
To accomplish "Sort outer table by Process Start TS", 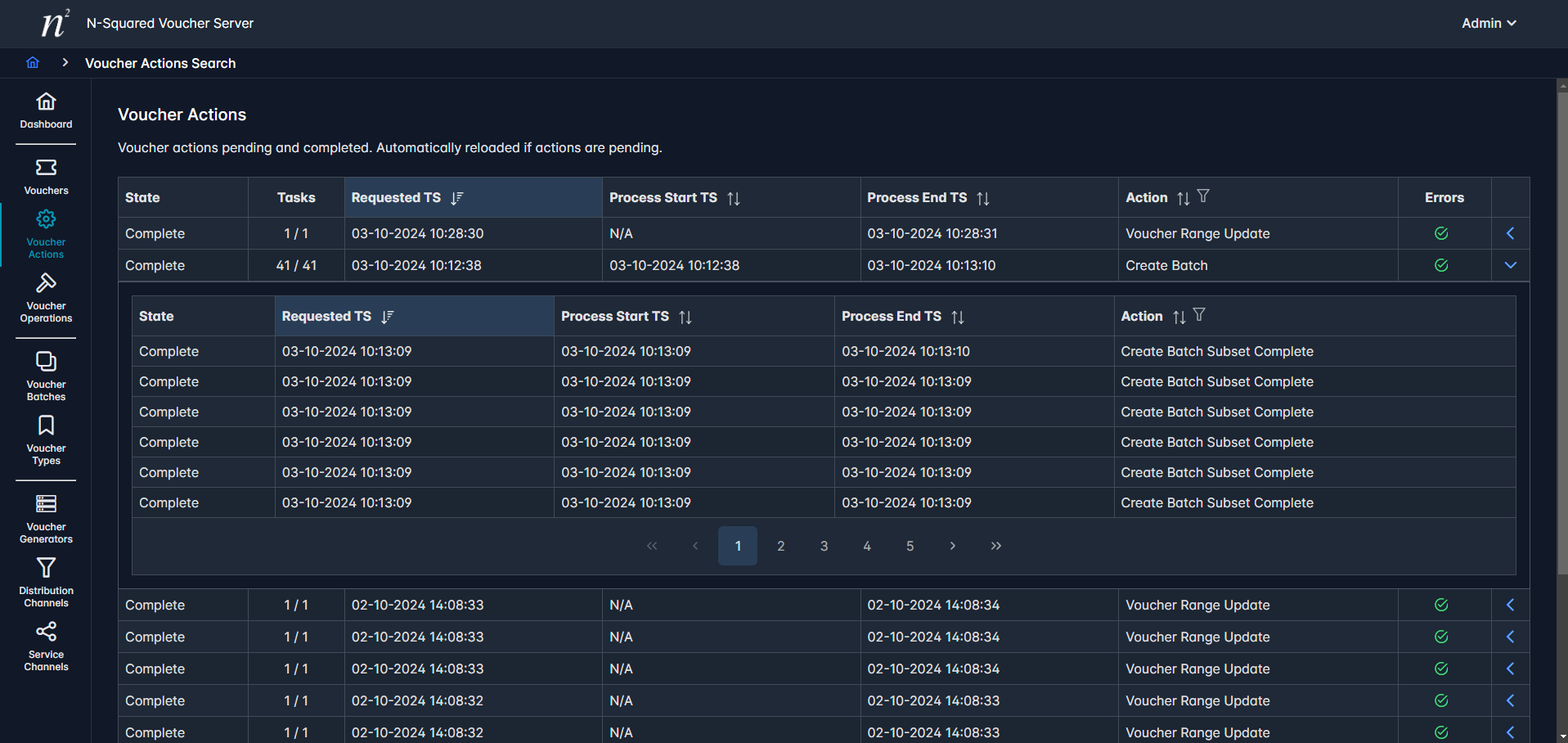I will click(x=734, y=198).
